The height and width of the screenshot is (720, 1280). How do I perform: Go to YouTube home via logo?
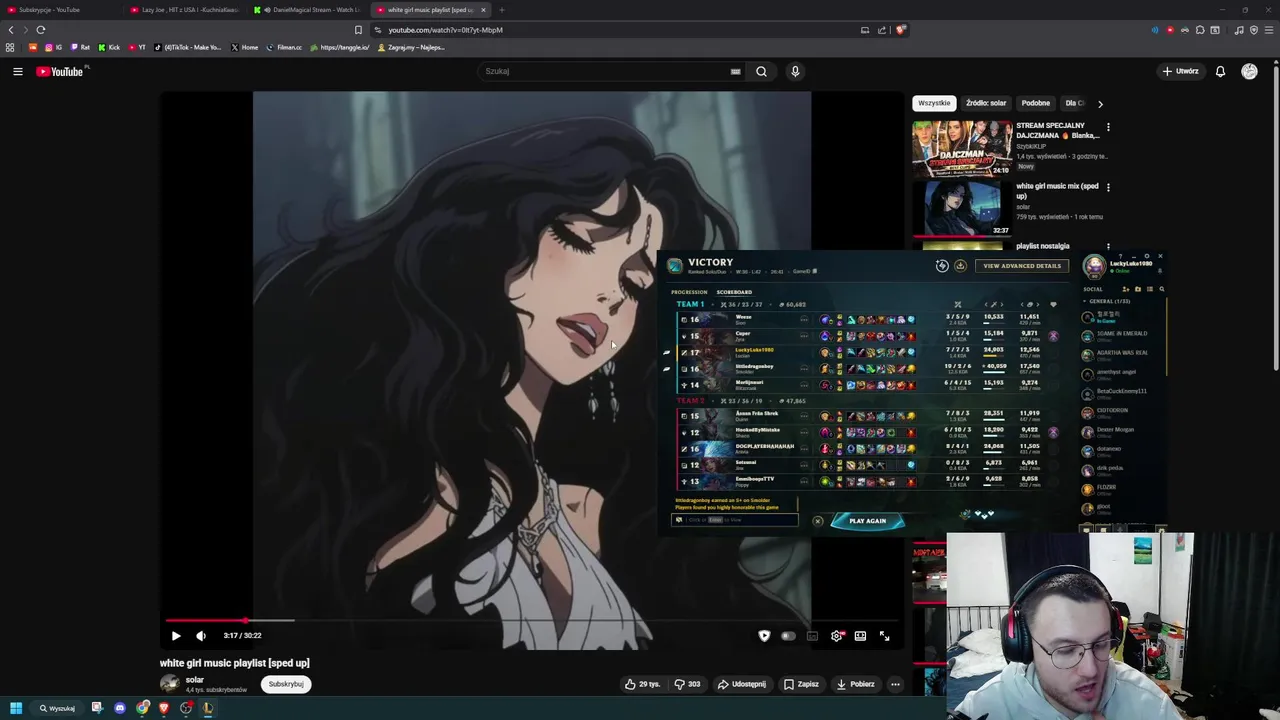tap(60, 71)
